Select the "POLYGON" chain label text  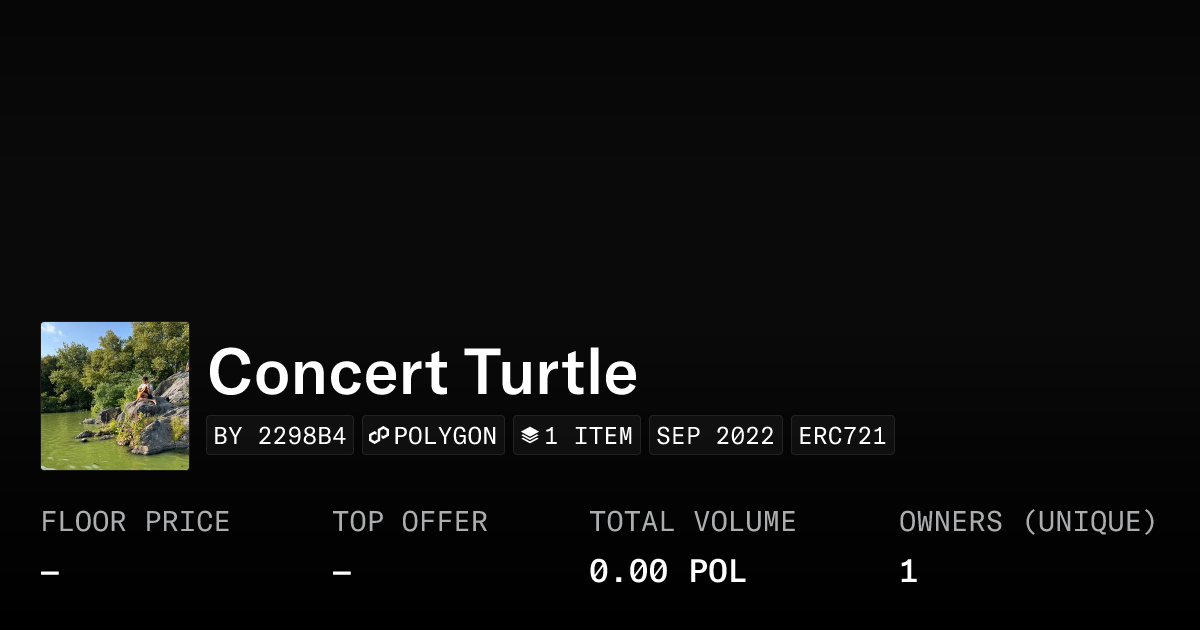click(x=445, y=436)
